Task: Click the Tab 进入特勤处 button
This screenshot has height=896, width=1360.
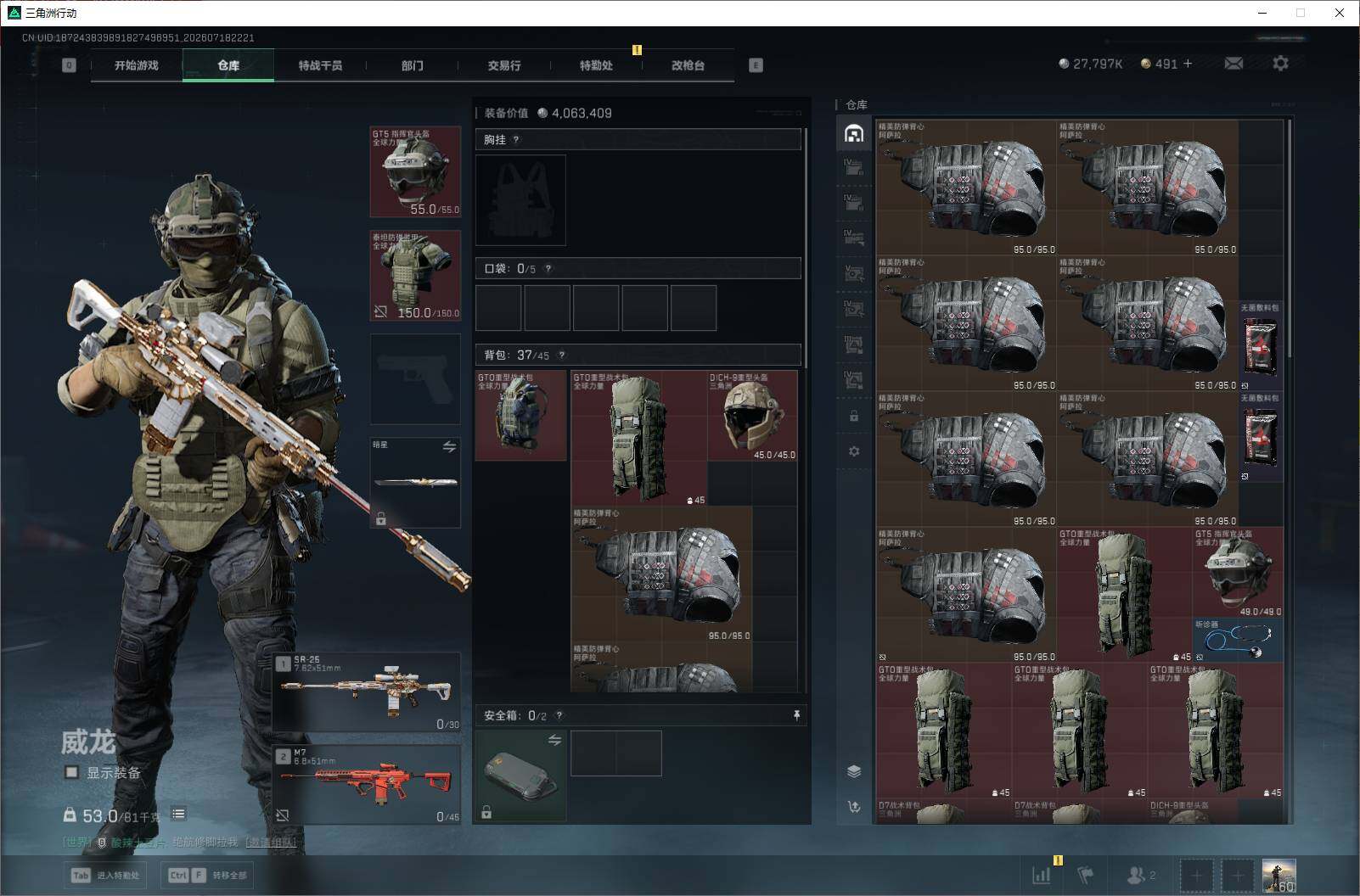Action: pyautogui.click(x=106, y=875)
